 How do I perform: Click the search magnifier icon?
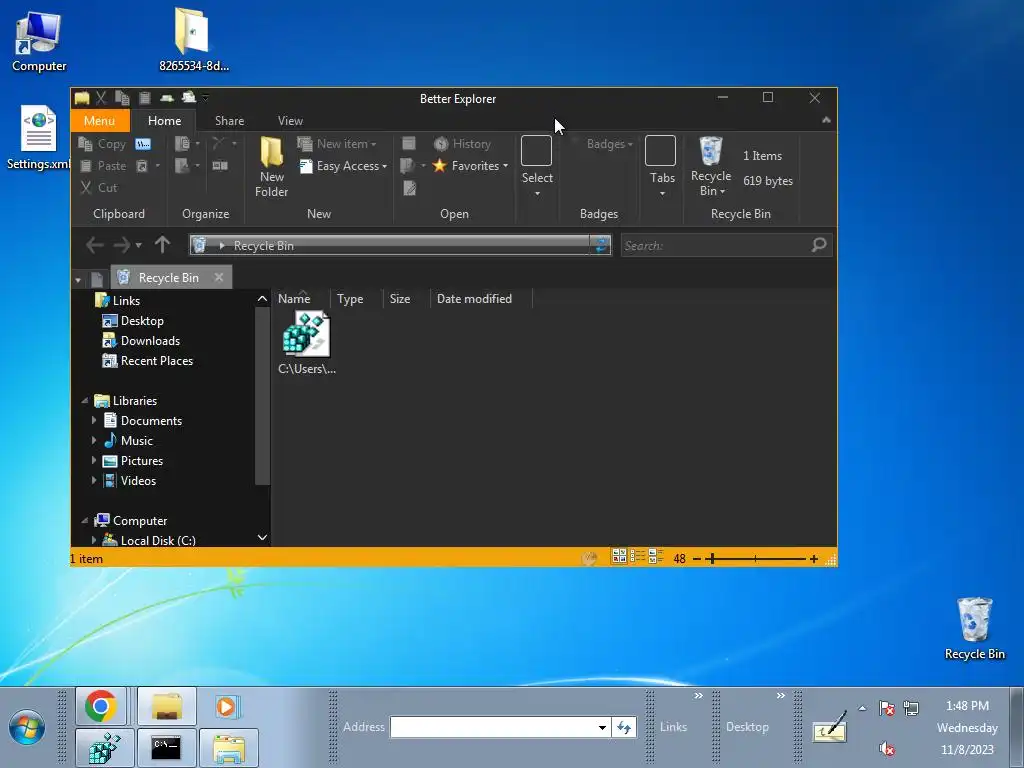[819, 245]
